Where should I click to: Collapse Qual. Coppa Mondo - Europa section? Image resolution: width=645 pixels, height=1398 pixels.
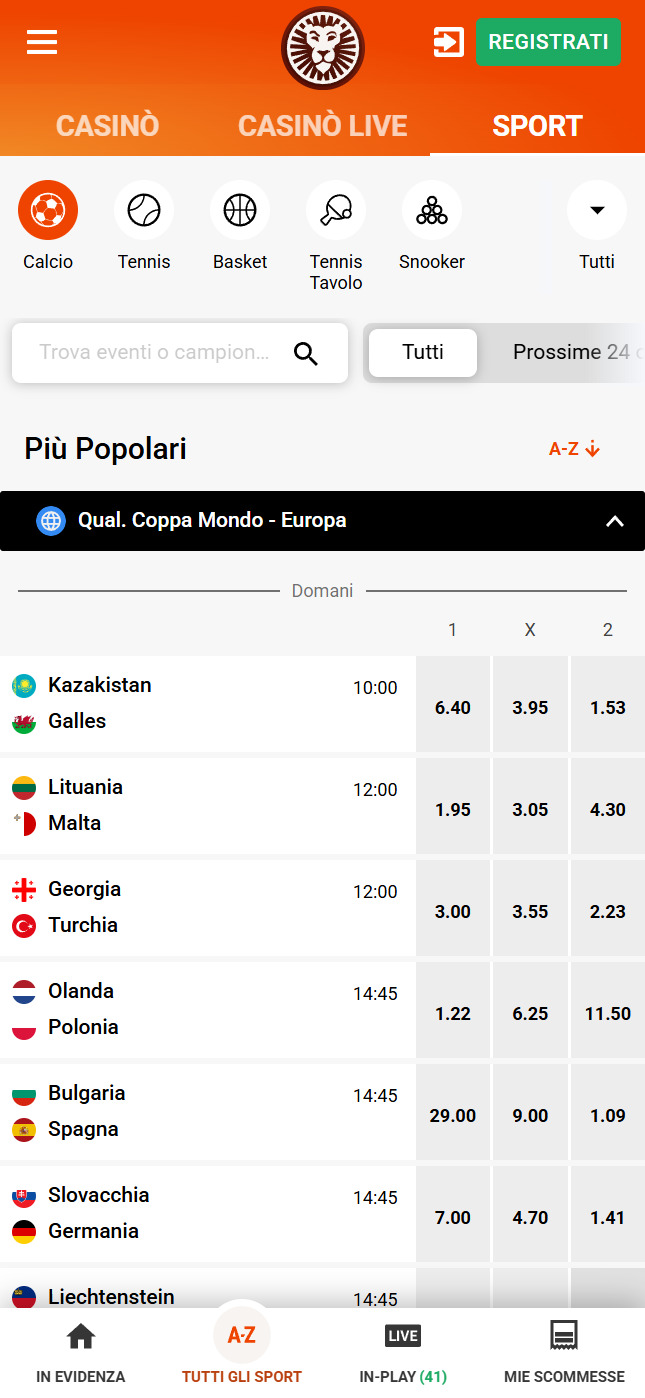coord(615,521)
